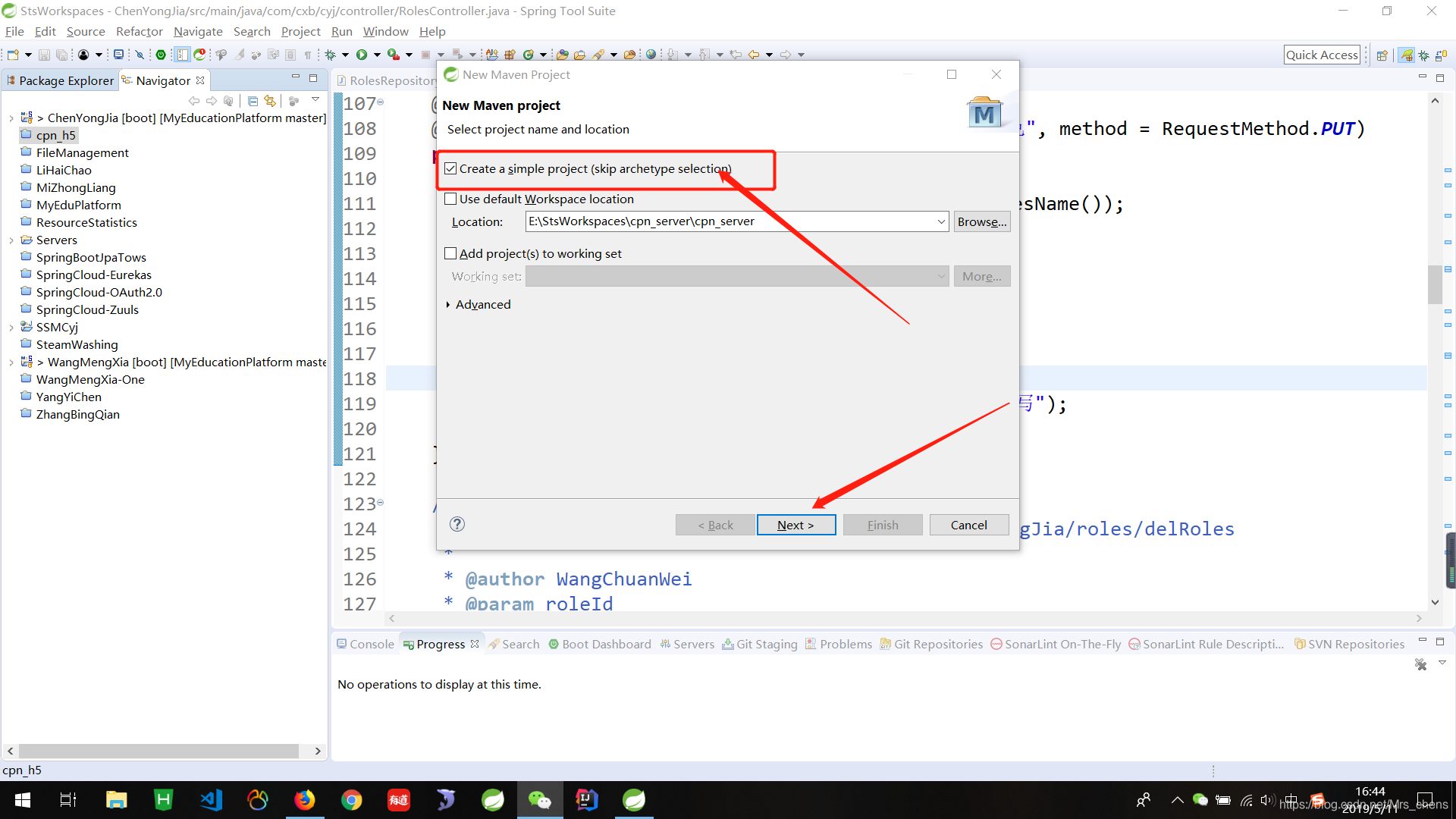Click the Run Last Tool icon
This screenshot has height=819, width=1456.
click(394, 55)
